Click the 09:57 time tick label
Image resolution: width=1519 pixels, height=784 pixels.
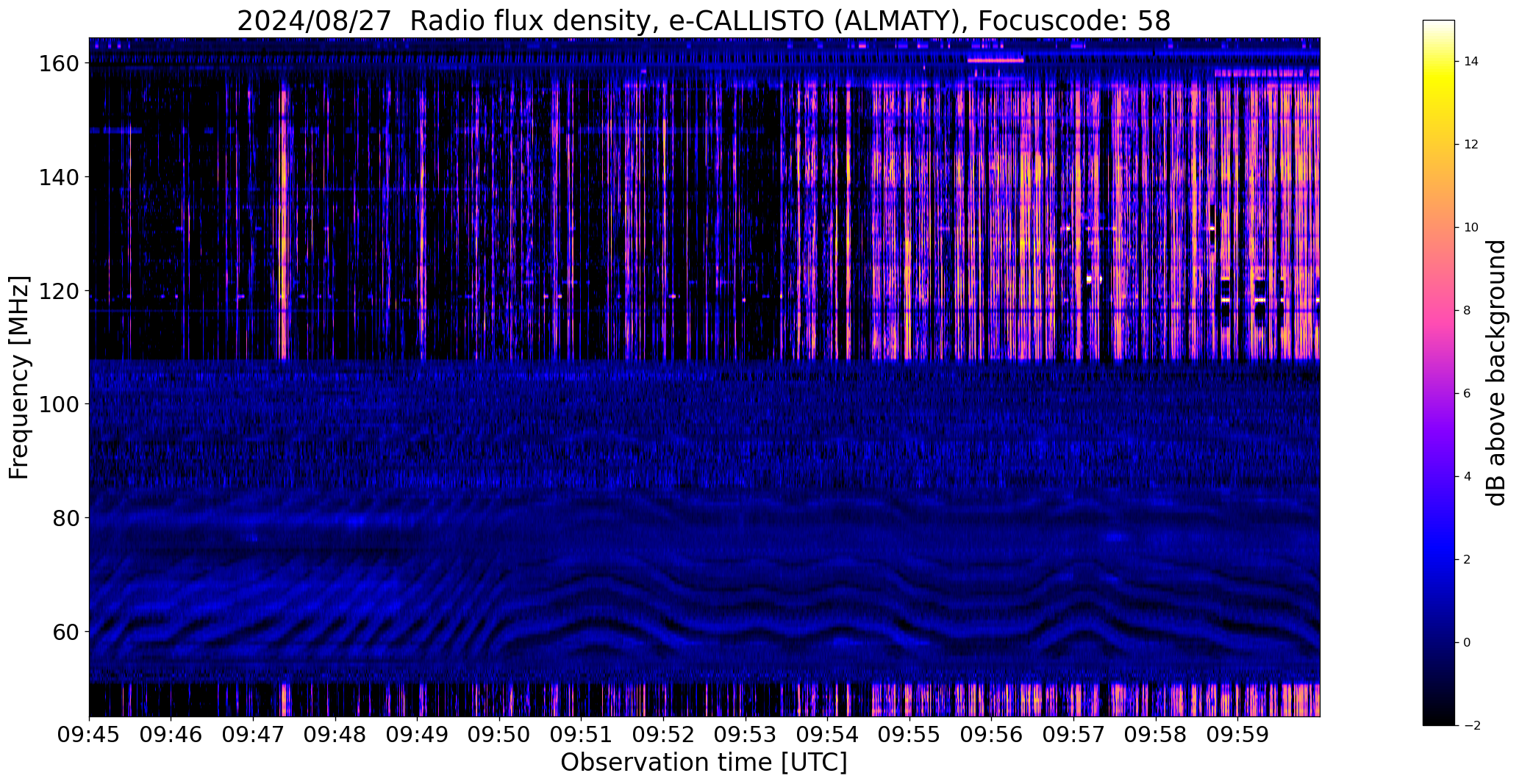(1073, 735)
